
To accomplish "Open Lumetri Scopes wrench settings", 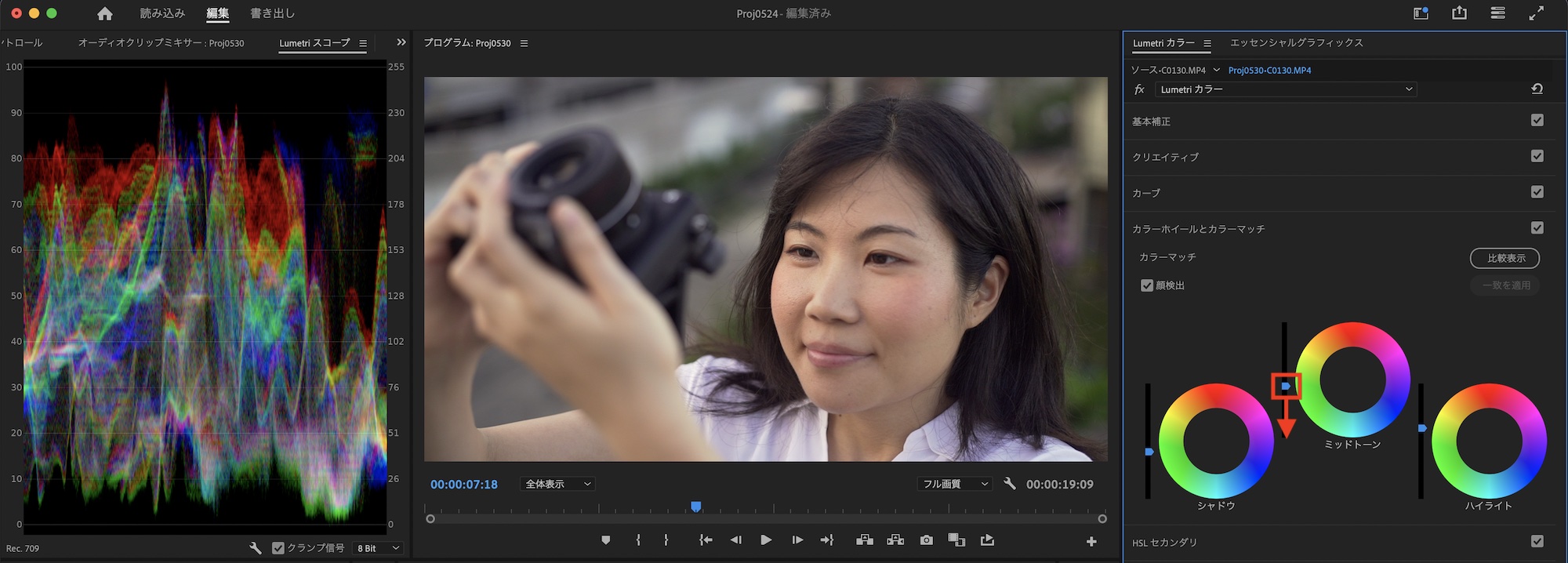I will coord(256,548).
